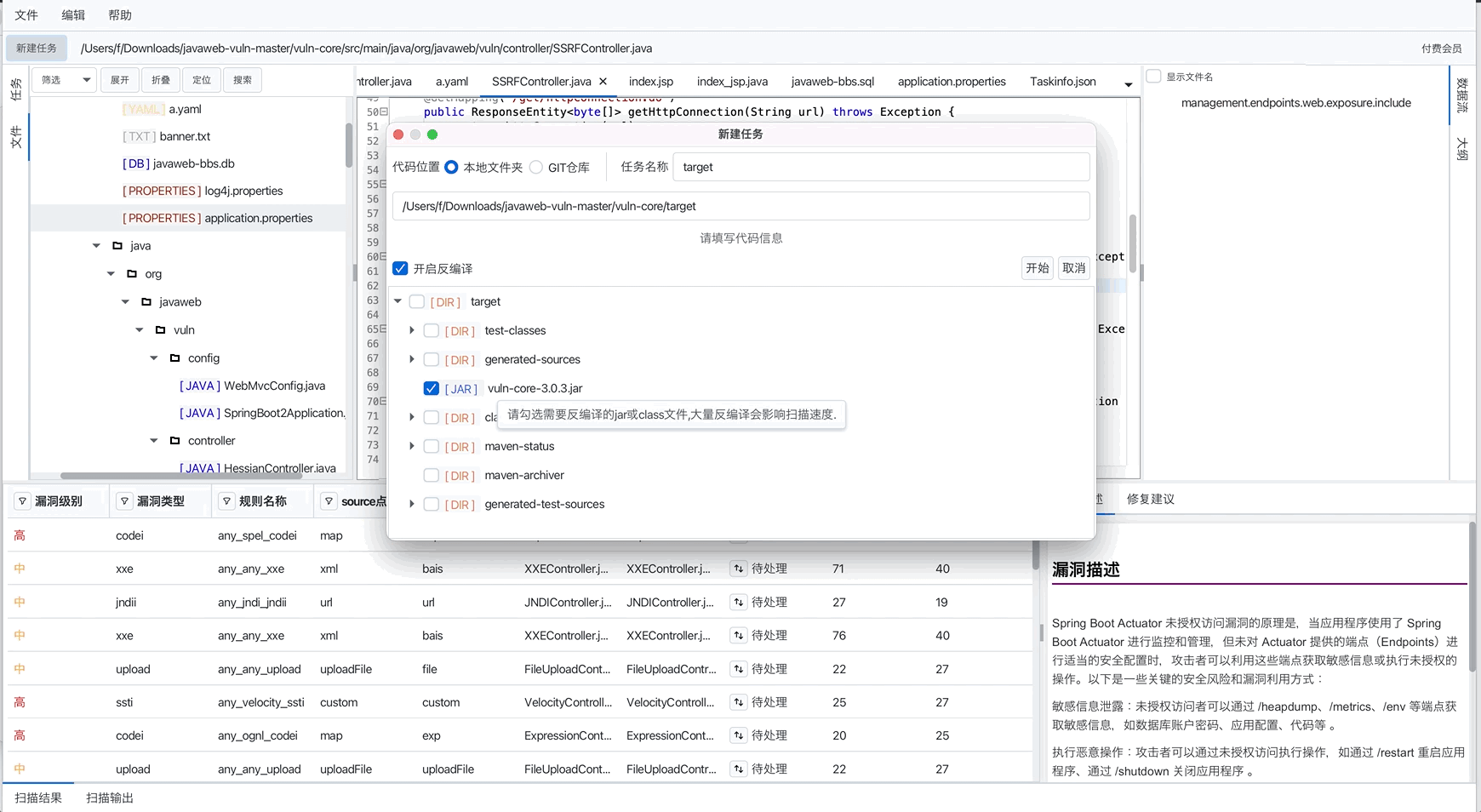Image resolution: width=1481 pixels, height=812 pixels.
Task: Check the generated-sources directory checkbox
Action: (432, 359)
